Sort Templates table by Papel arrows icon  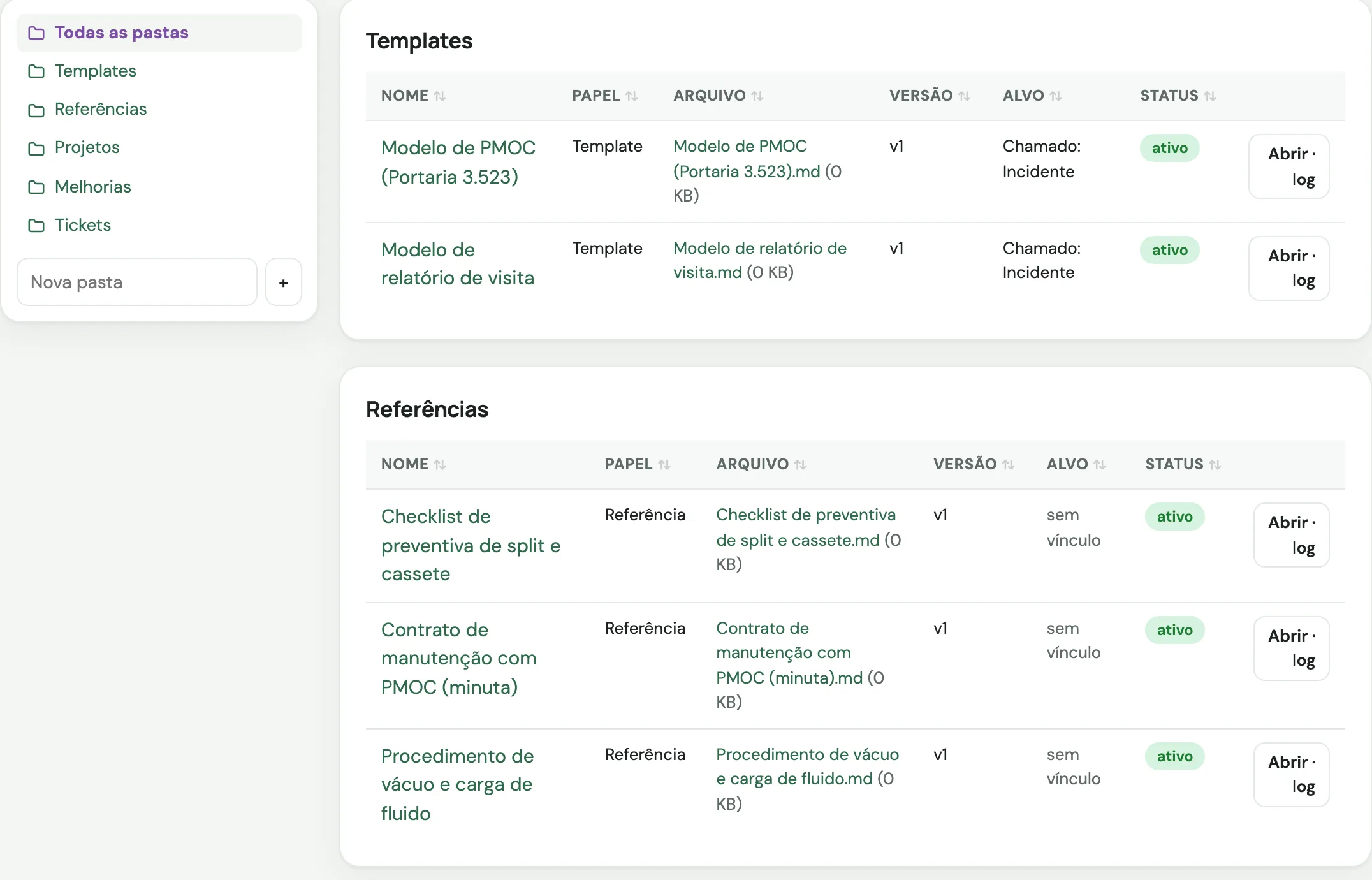click(x=632, y=96)
